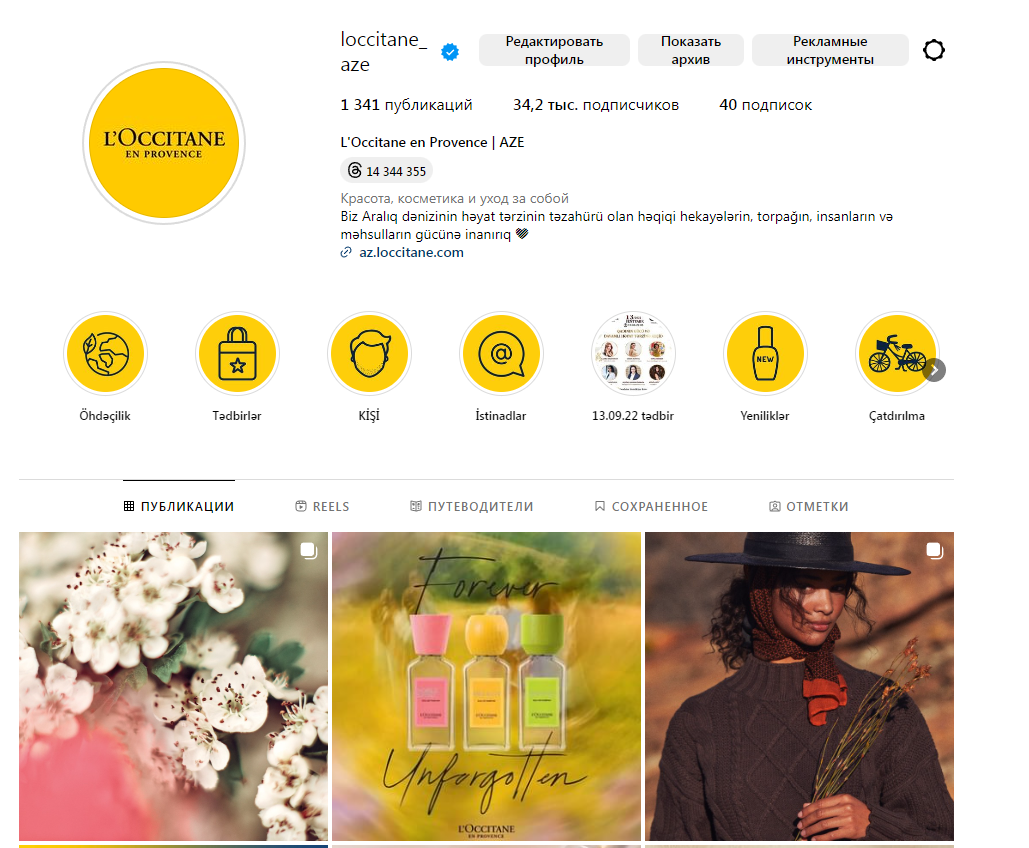This screenshot has width=1029, height=848.
Task: Open the settings gear icon
Action: (x=933, y=50)
